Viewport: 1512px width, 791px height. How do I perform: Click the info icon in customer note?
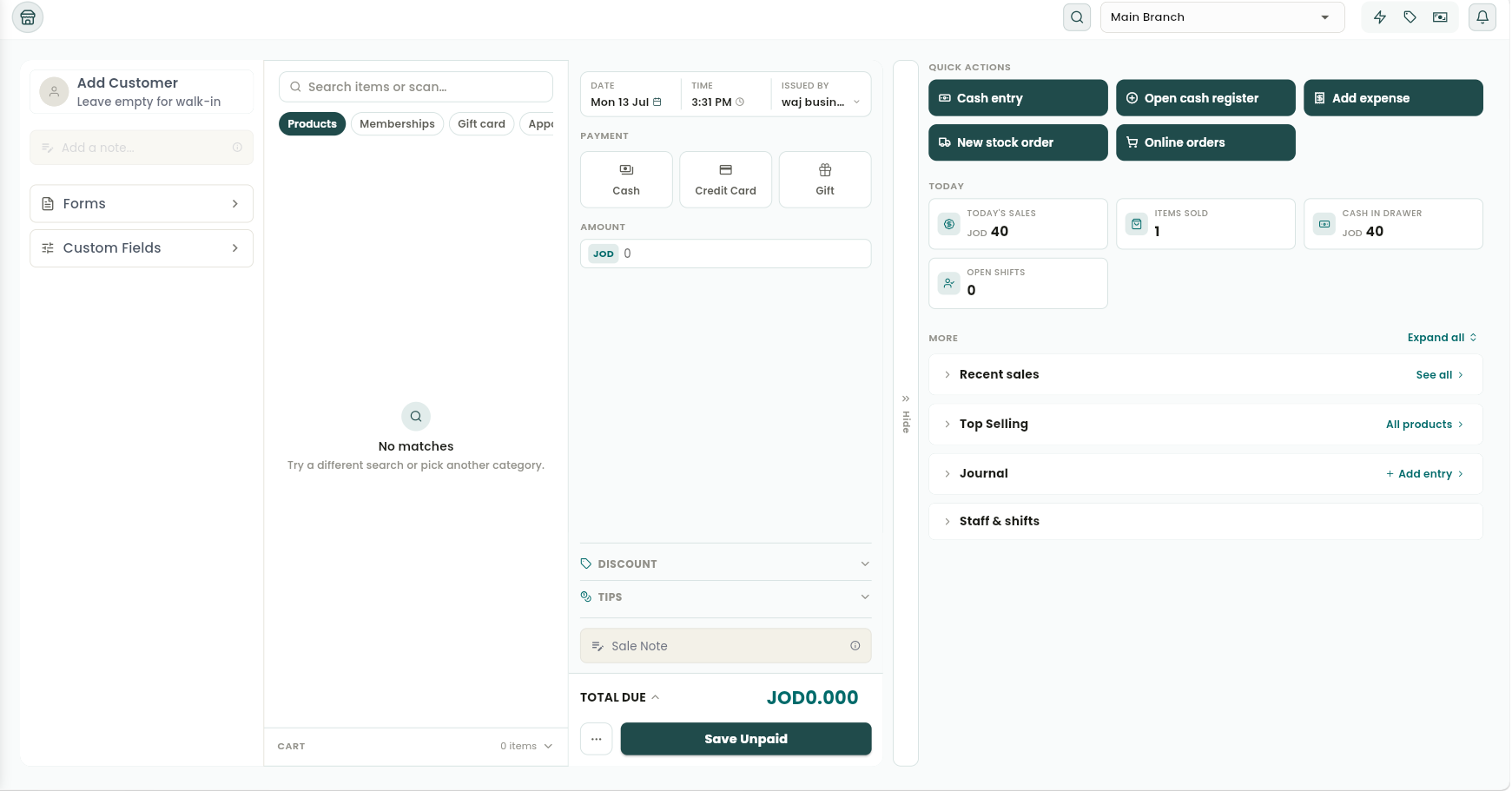tap(237, 148)
